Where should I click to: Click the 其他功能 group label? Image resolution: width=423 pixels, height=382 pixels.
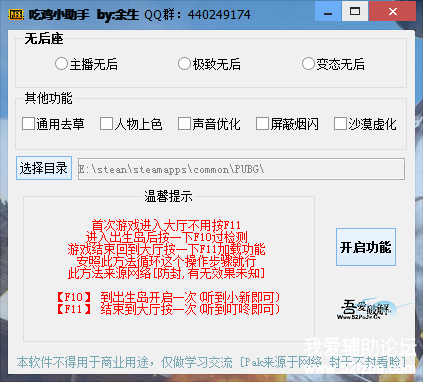[48, 98]
